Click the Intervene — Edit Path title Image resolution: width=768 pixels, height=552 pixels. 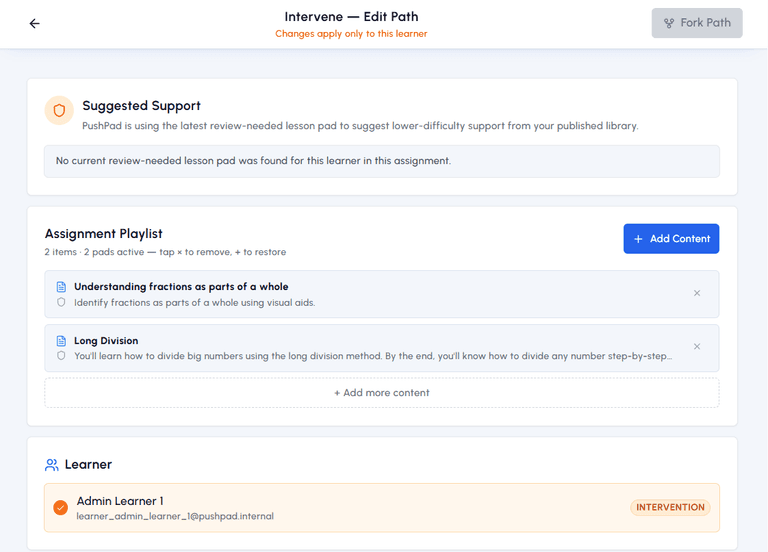[x=351, y=17]
